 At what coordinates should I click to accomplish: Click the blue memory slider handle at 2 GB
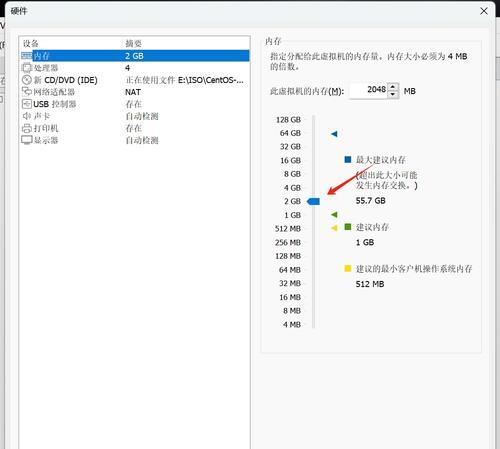click(x=313, y=201)
